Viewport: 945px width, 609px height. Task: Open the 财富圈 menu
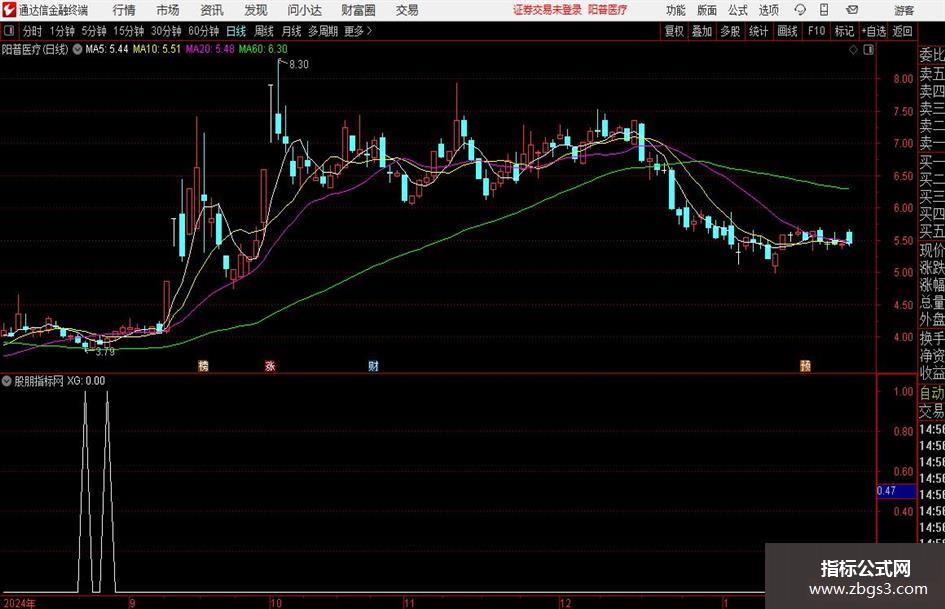358,10
